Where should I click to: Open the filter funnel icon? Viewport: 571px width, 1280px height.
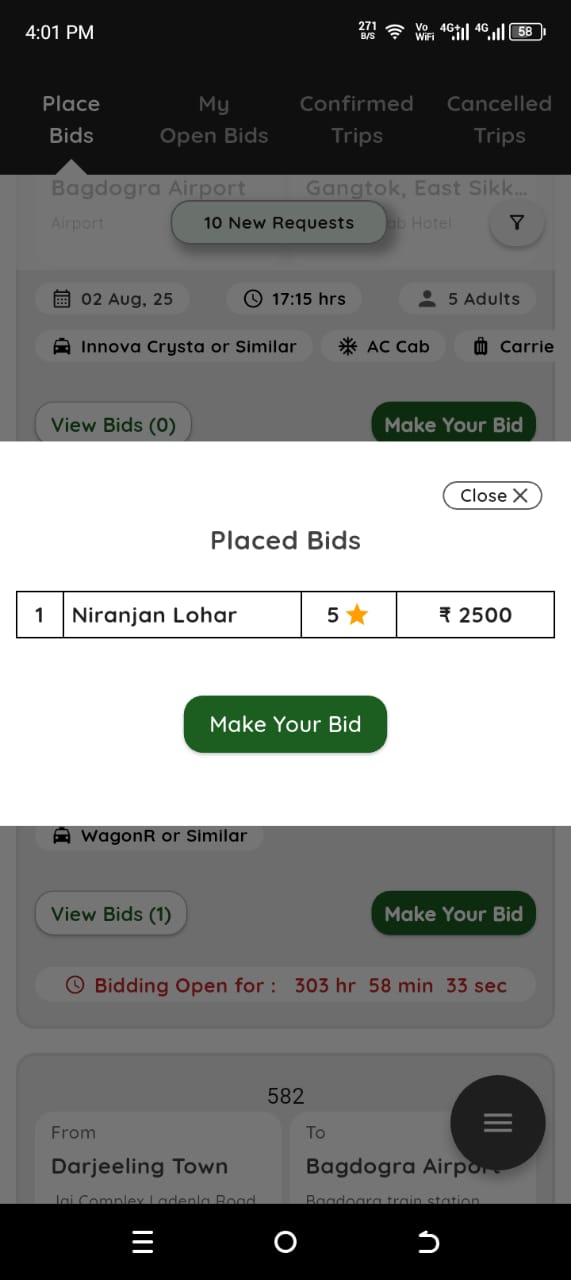click(x=516, y=223)
